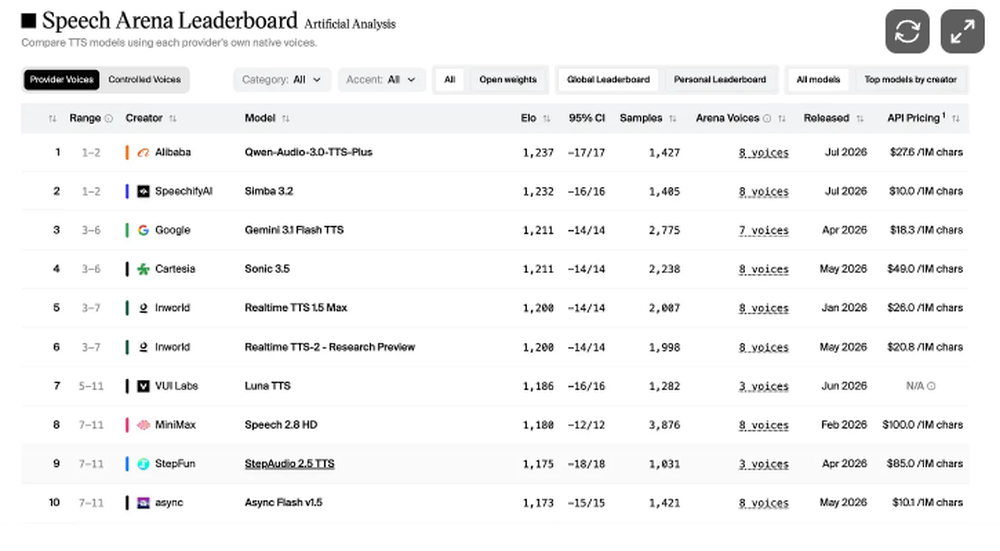Click the Cartesia creator logo
The width and height of the screenshot is (1000, 551).
click(143, 269)
